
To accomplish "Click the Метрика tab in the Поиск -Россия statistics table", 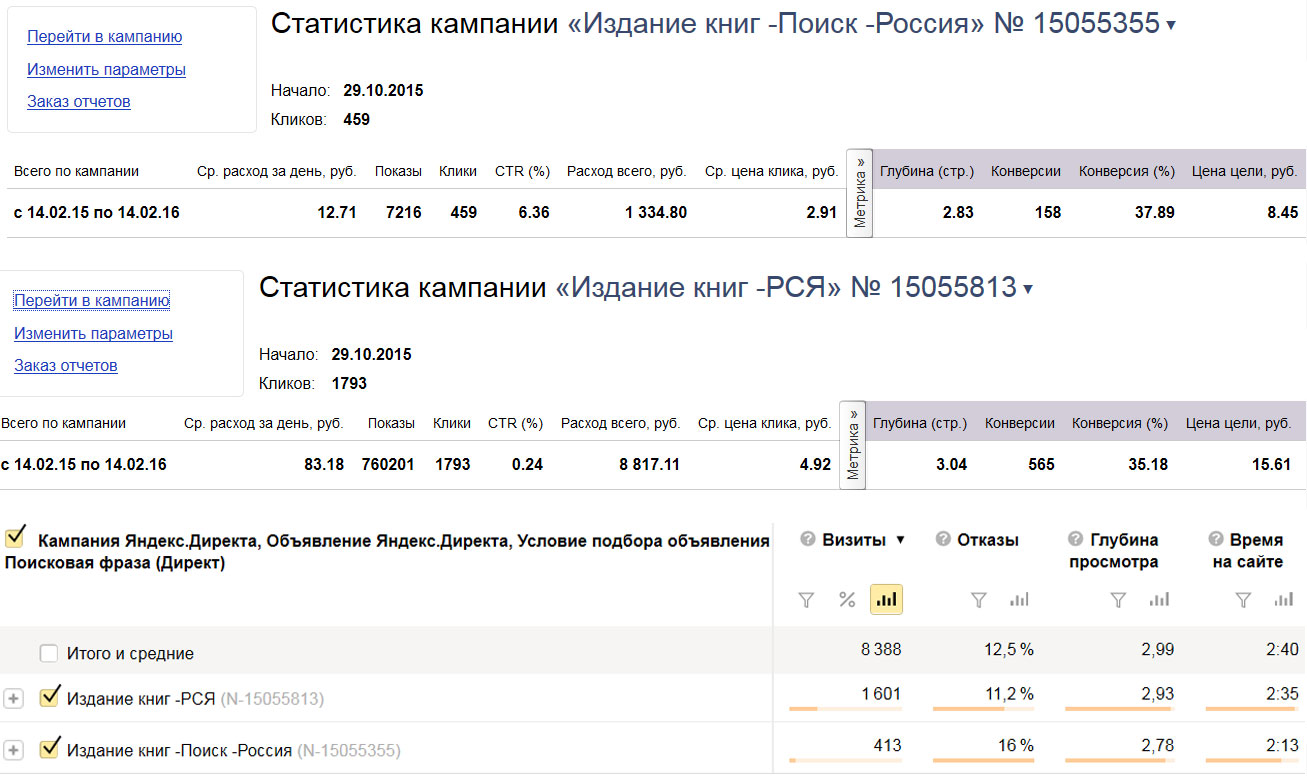I will 860,193.
